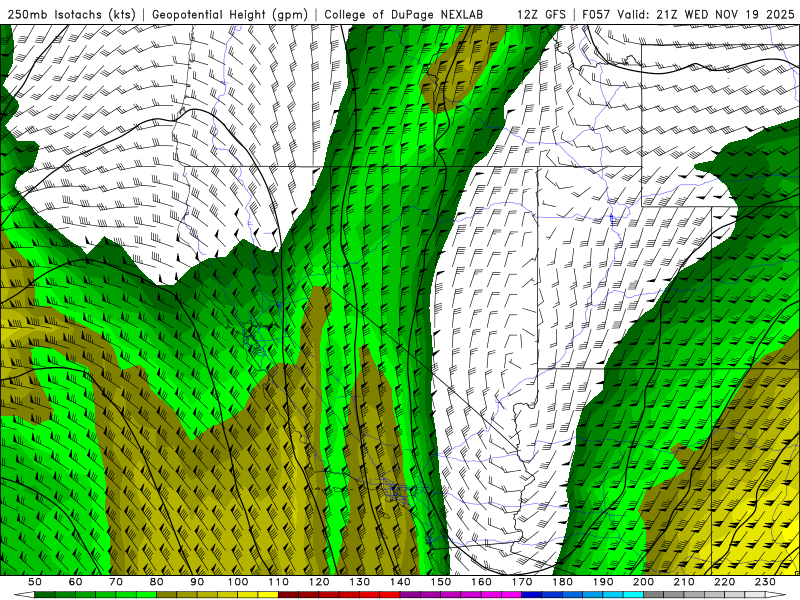
Task: Click the pure blue swatch just right of 170
Action: click(x=532, y=595)
